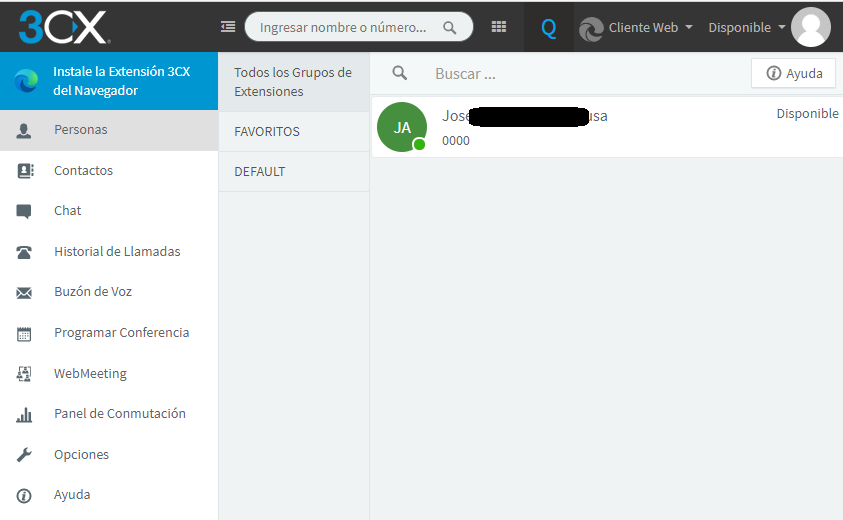Open Contactos in the sidebar
843x520 pixels.
83,171
